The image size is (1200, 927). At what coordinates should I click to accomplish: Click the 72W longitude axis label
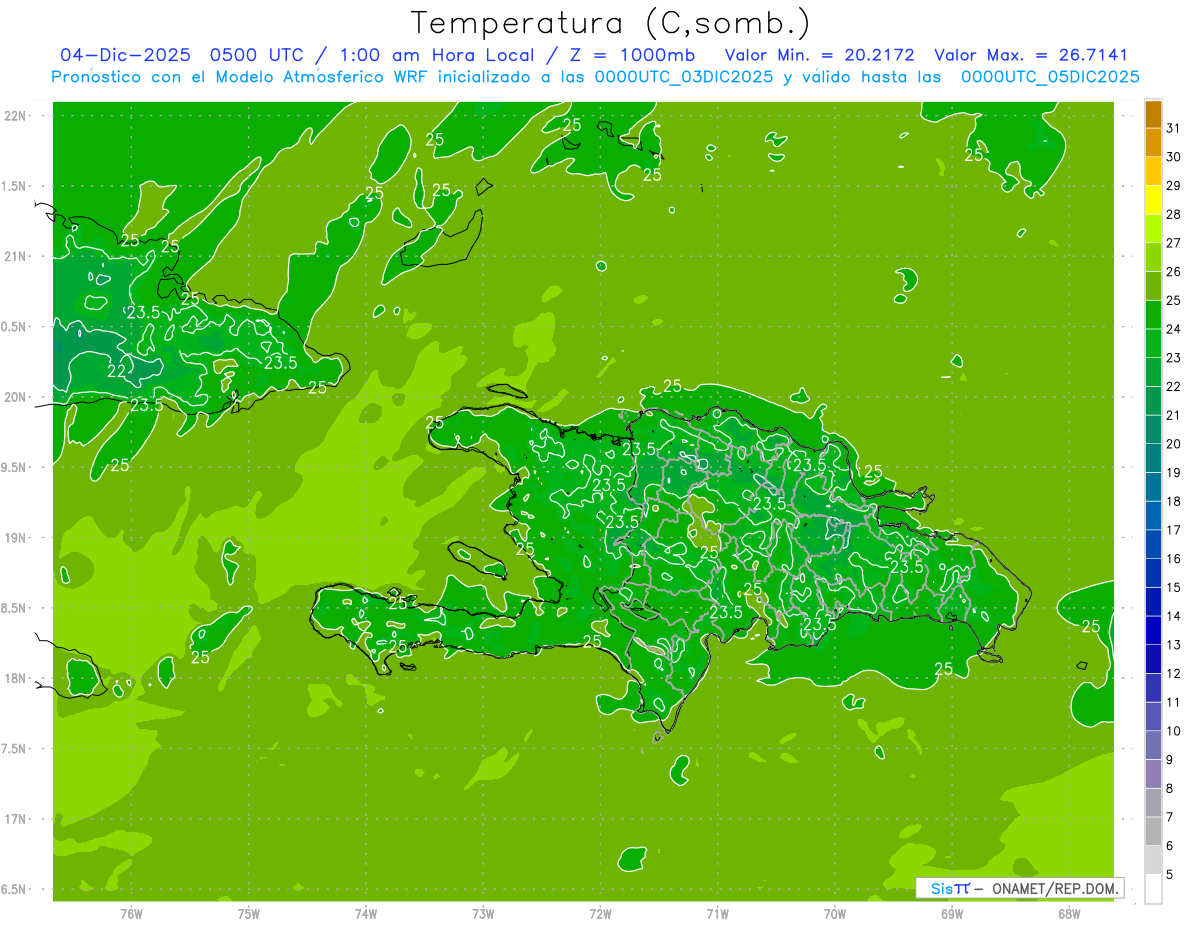pyautogui.click(x=600, y=914)
